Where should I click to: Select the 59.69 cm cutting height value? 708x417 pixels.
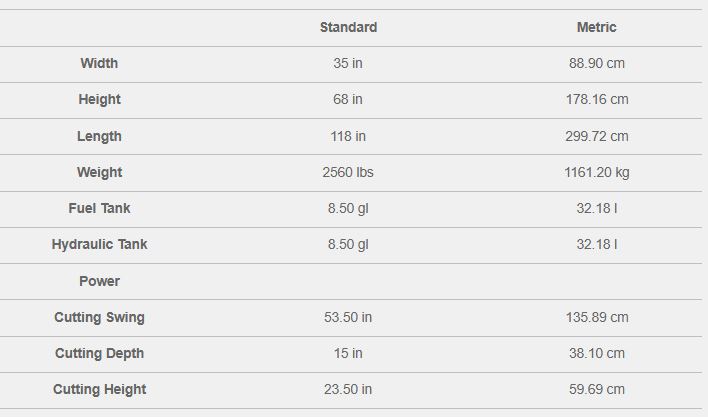597,389
